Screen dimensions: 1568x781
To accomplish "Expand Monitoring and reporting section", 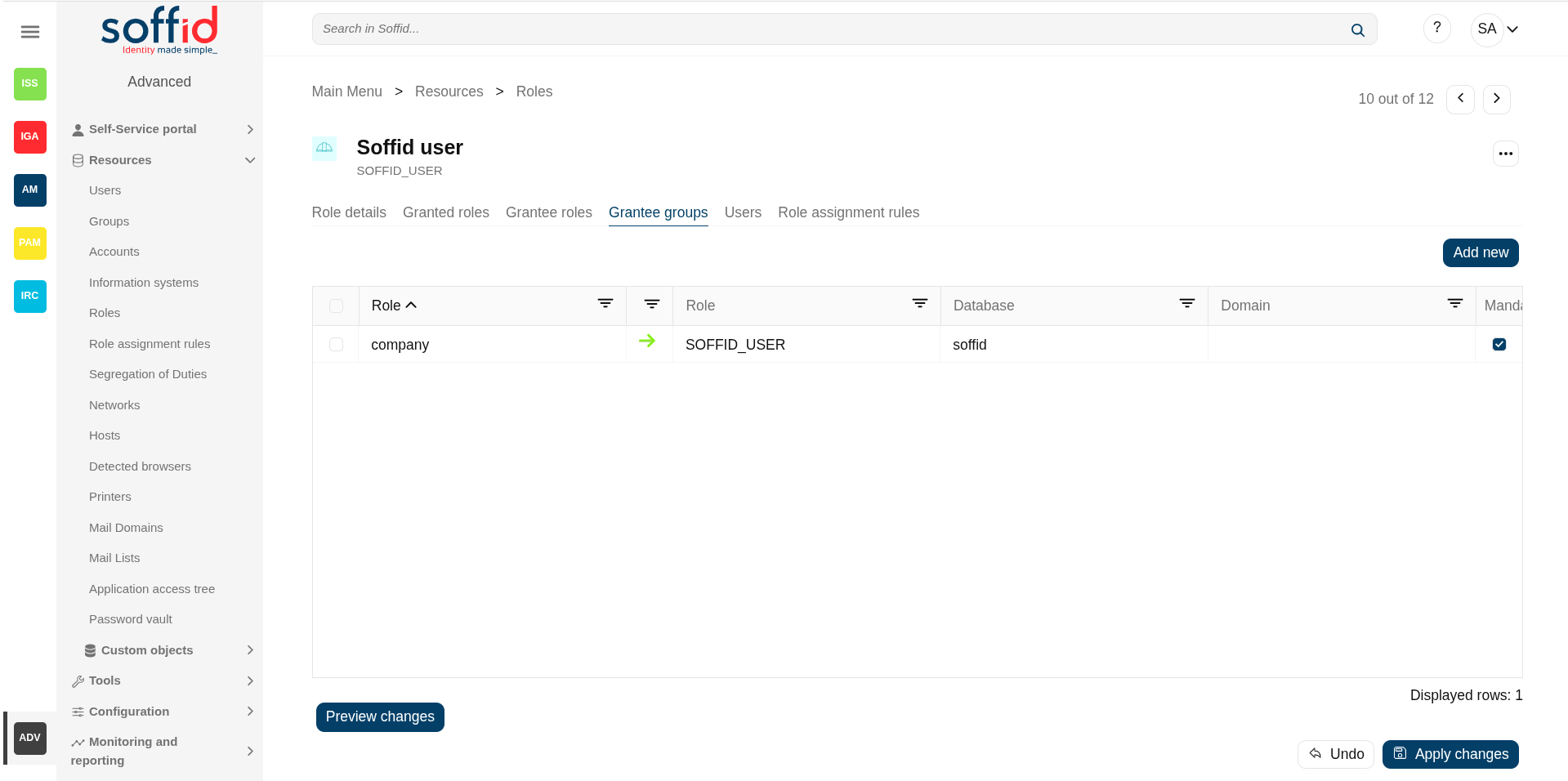I will (163, 751).
